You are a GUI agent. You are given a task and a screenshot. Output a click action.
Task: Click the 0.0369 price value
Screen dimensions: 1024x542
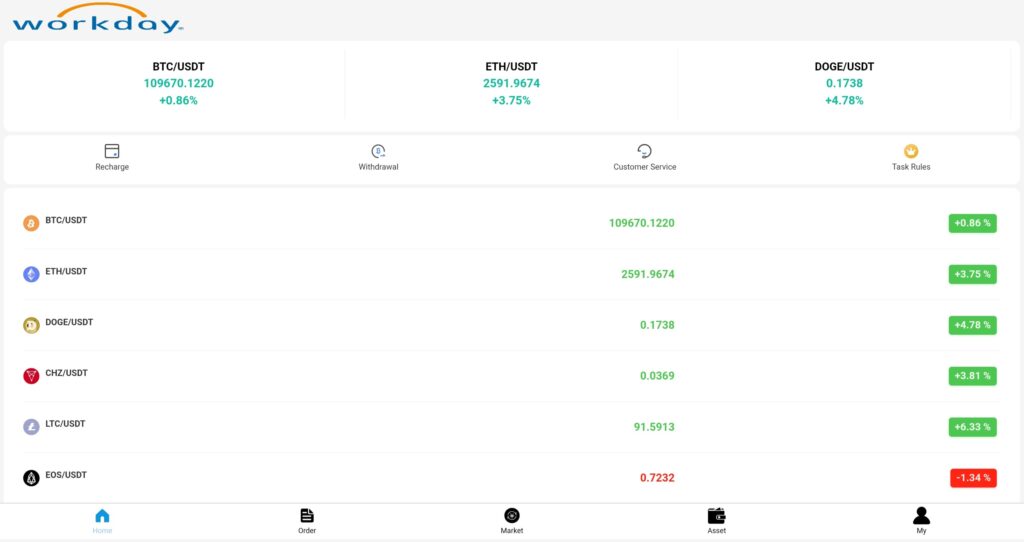coord(657,376)
